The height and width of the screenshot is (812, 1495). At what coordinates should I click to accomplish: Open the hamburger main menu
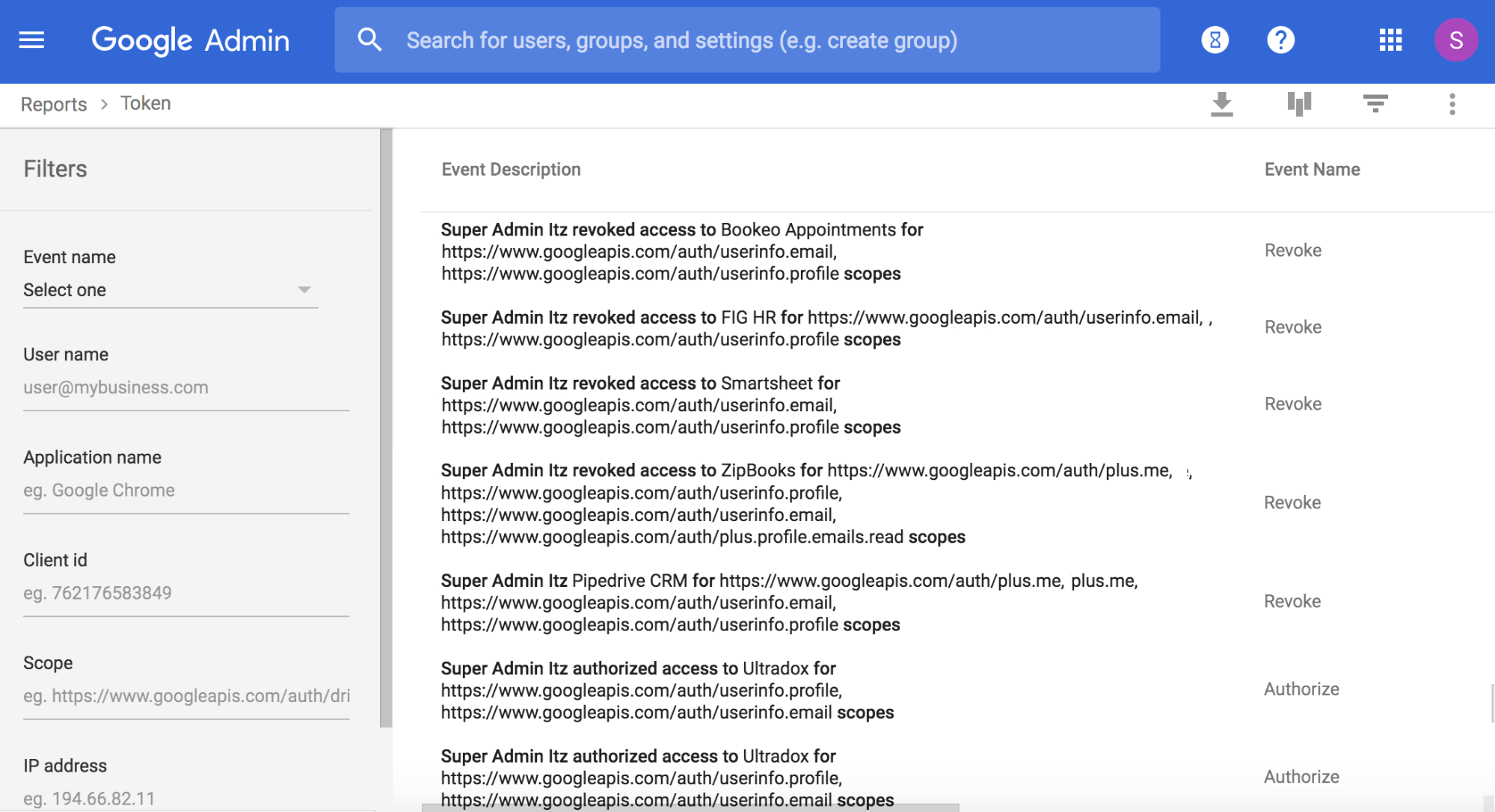tap(31, 40)
